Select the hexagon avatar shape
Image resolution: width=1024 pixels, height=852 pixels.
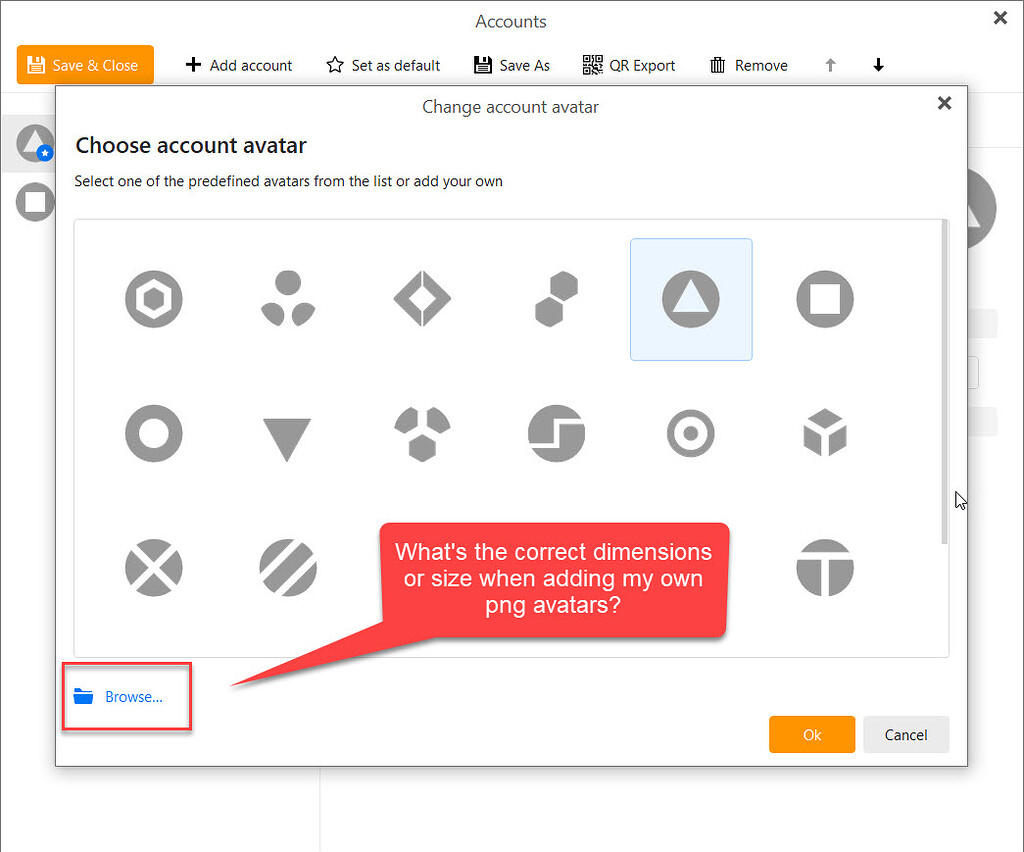point(153,298)
